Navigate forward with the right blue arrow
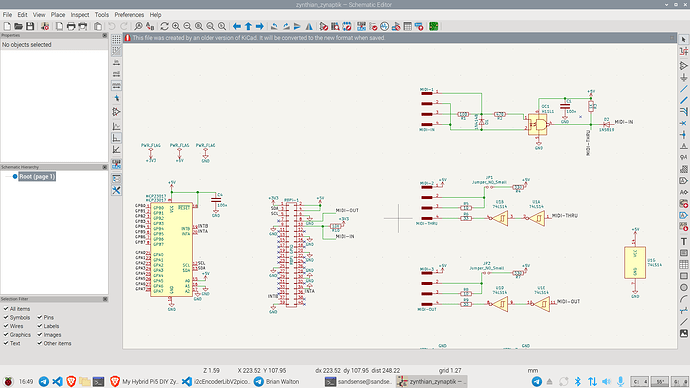The image size is (690, 388). (x=260, y=26)
